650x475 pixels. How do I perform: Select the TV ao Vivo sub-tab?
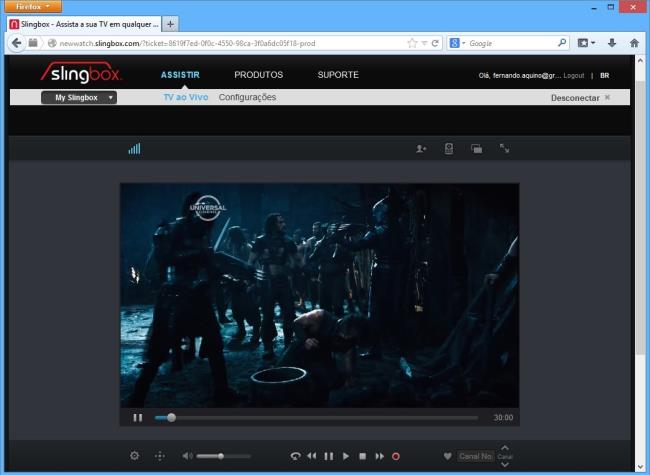186,97
